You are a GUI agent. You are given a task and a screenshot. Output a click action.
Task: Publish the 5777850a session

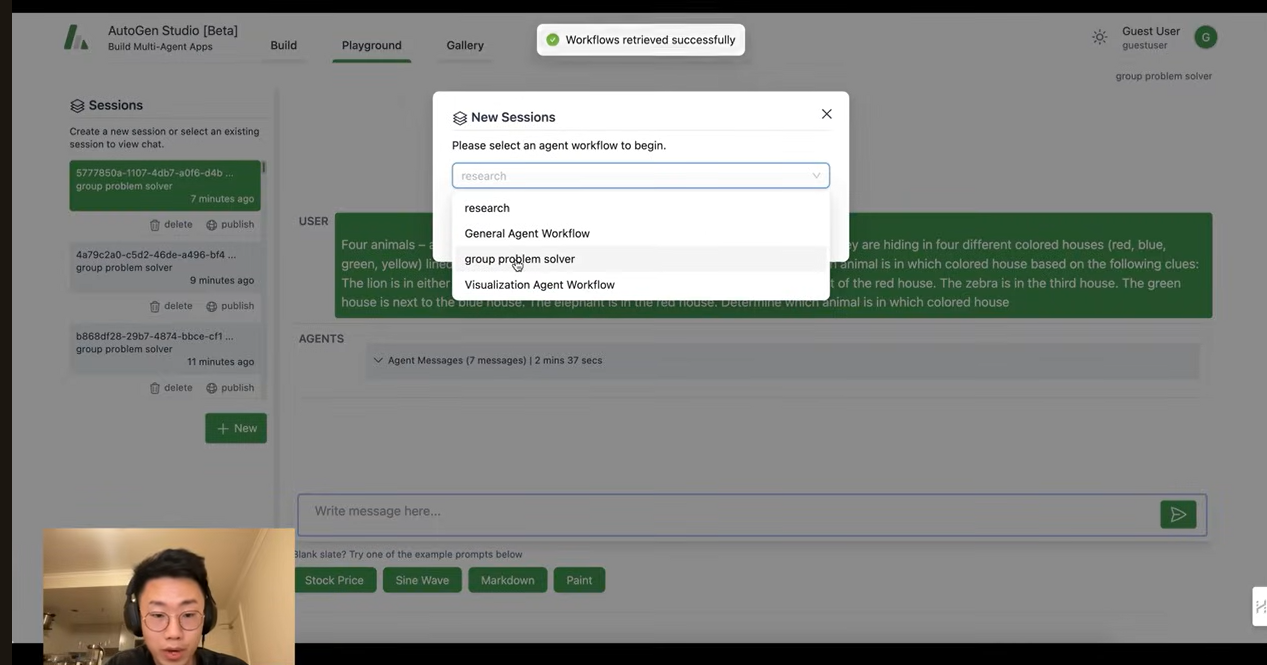click(230, 225)
